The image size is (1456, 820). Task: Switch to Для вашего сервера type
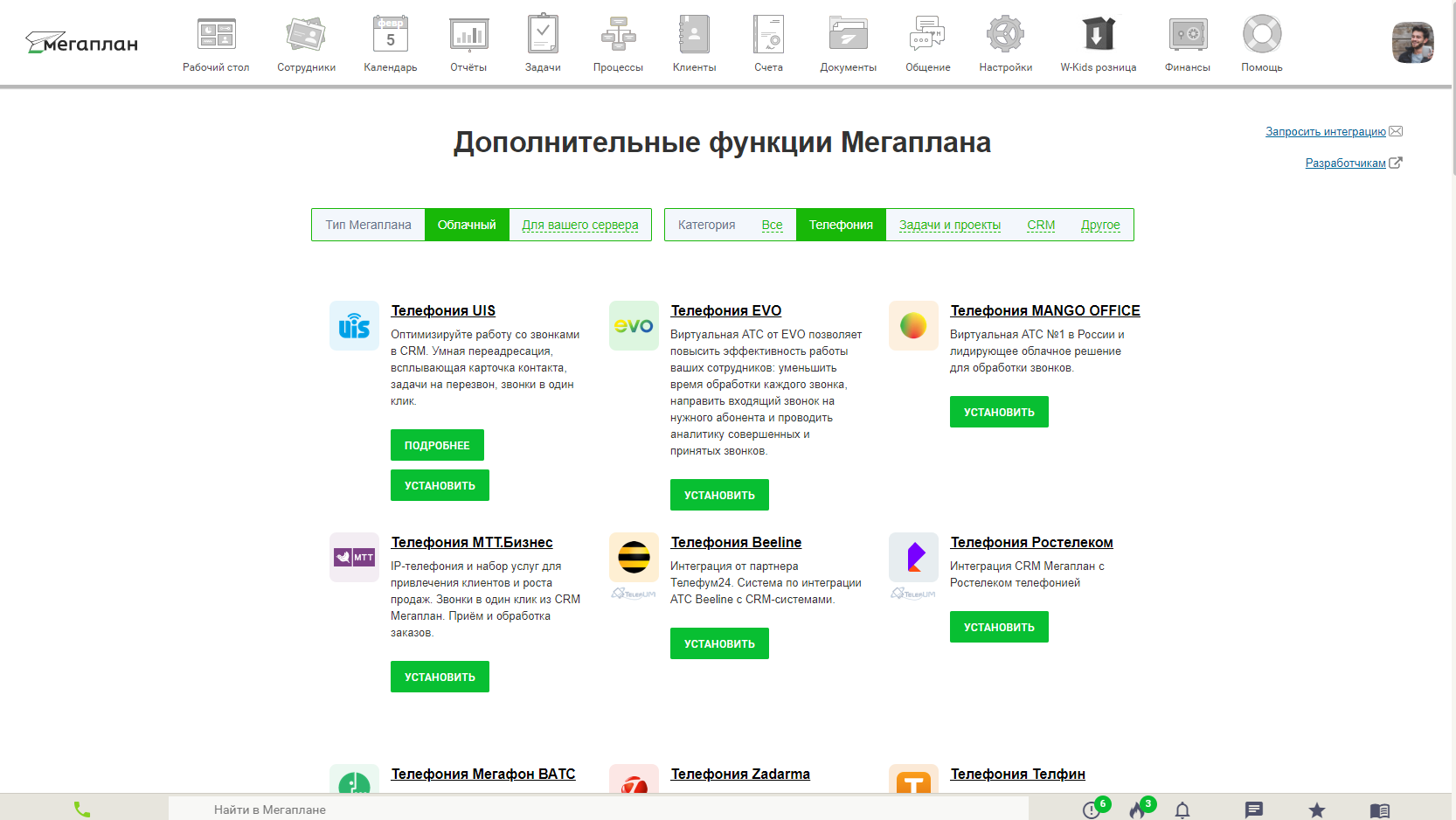[x=580, y=225]
